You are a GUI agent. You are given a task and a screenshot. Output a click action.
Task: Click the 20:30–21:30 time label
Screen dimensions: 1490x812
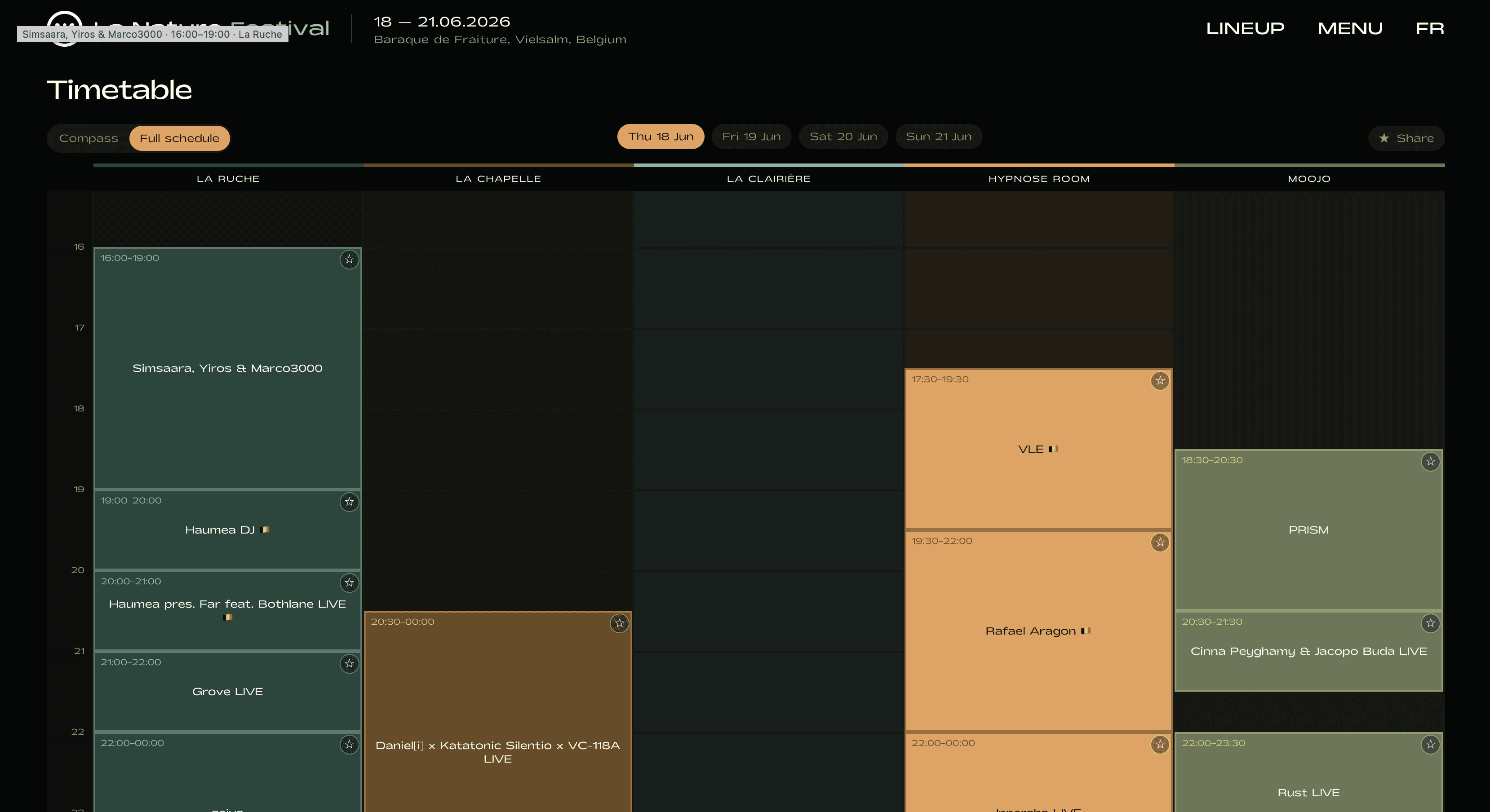click(1212, 622)
